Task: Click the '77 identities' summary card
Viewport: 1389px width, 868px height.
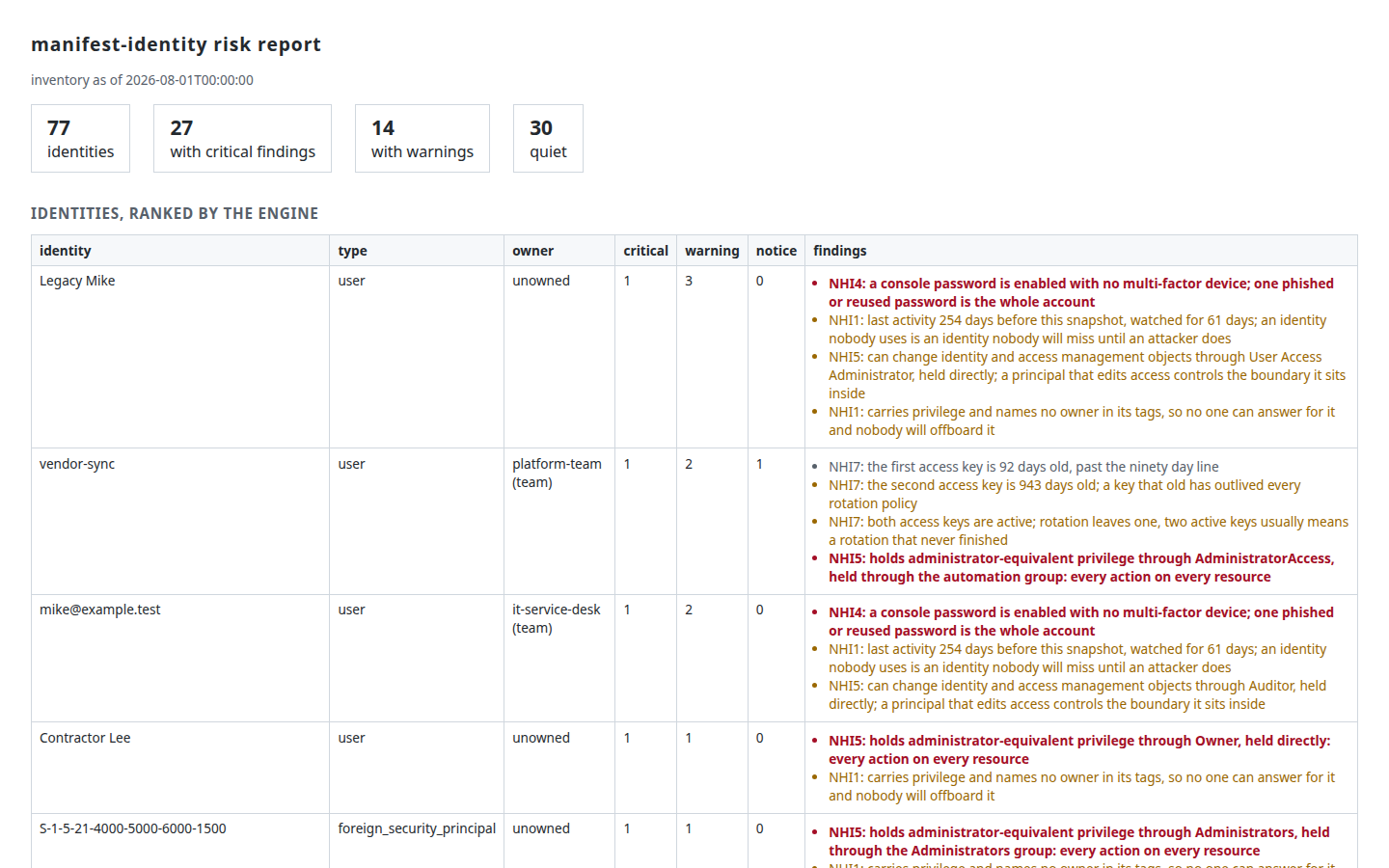Action: [80, 139]
